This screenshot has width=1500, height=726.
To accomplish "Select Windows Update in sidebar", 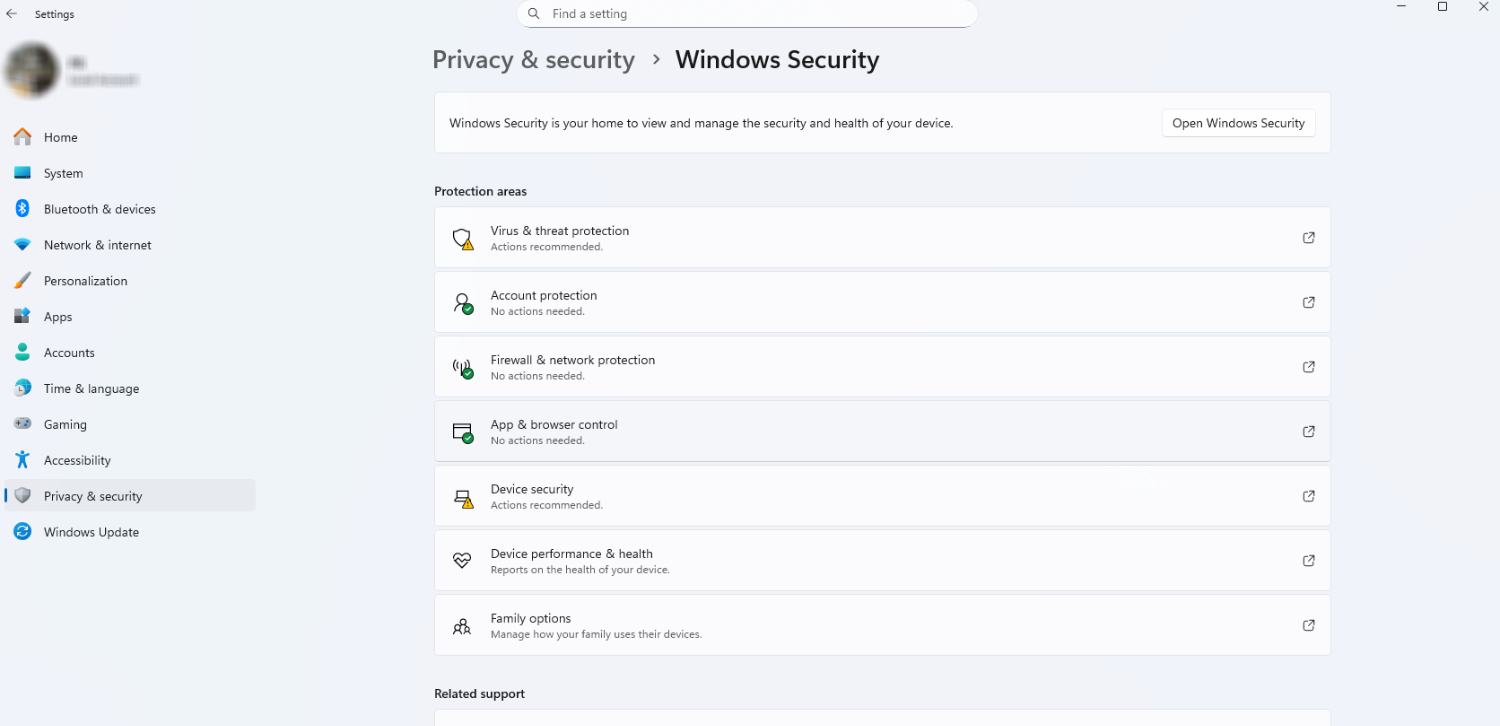I will coord(130,532).
